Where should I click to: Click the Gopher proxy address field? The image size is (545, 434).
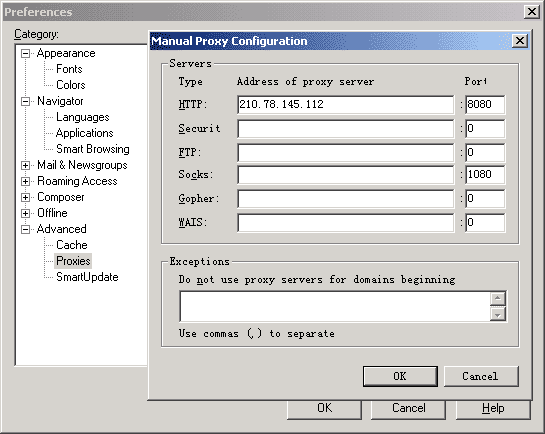coord(345,198)
